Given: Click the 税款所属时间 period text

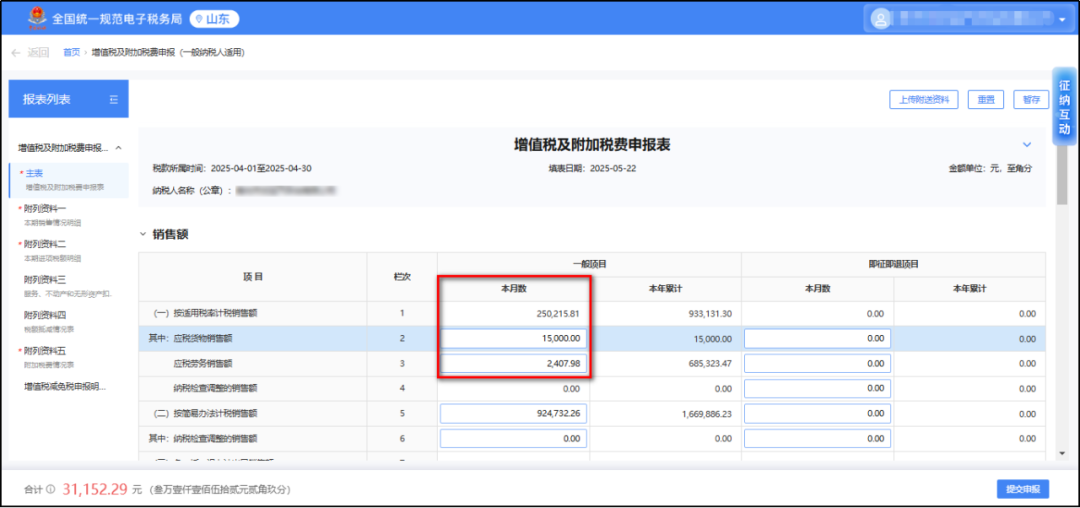Looking at the screenshot, I should pyautogui.click(x=232, y=168).
